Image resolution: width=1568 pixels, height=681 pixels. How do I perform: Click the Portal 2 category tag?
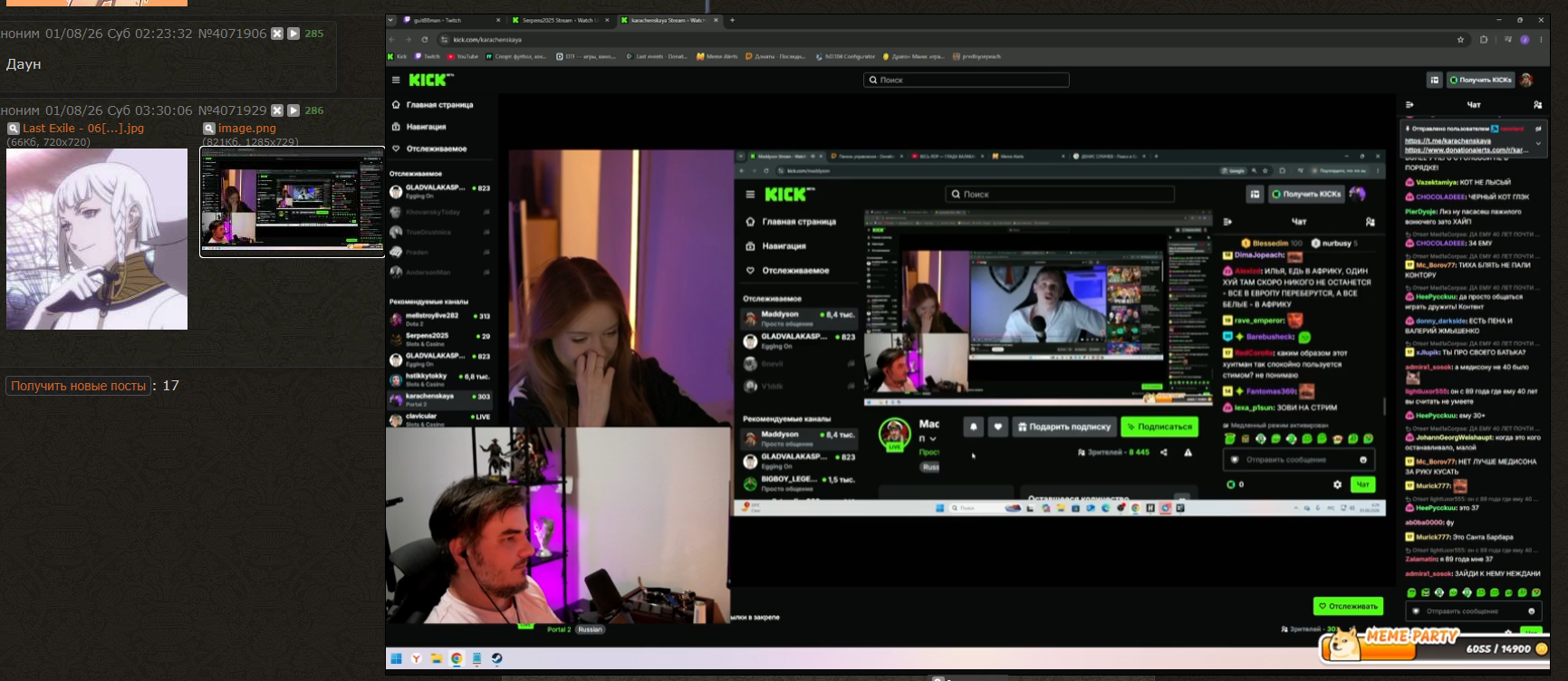(x=559, y=629)
